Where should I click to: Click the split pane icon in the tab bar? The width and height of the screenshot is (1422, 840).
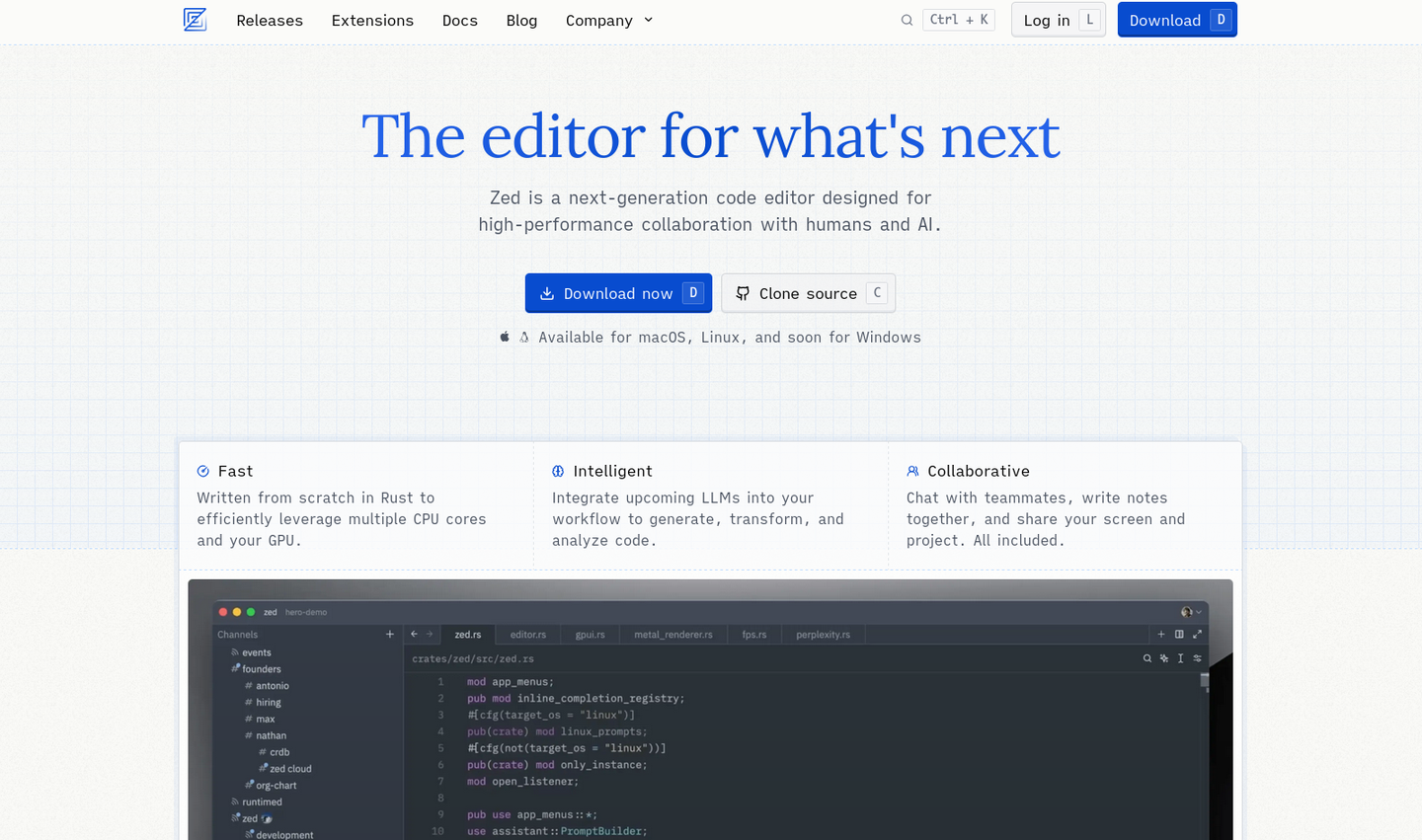pos(1179,635)
